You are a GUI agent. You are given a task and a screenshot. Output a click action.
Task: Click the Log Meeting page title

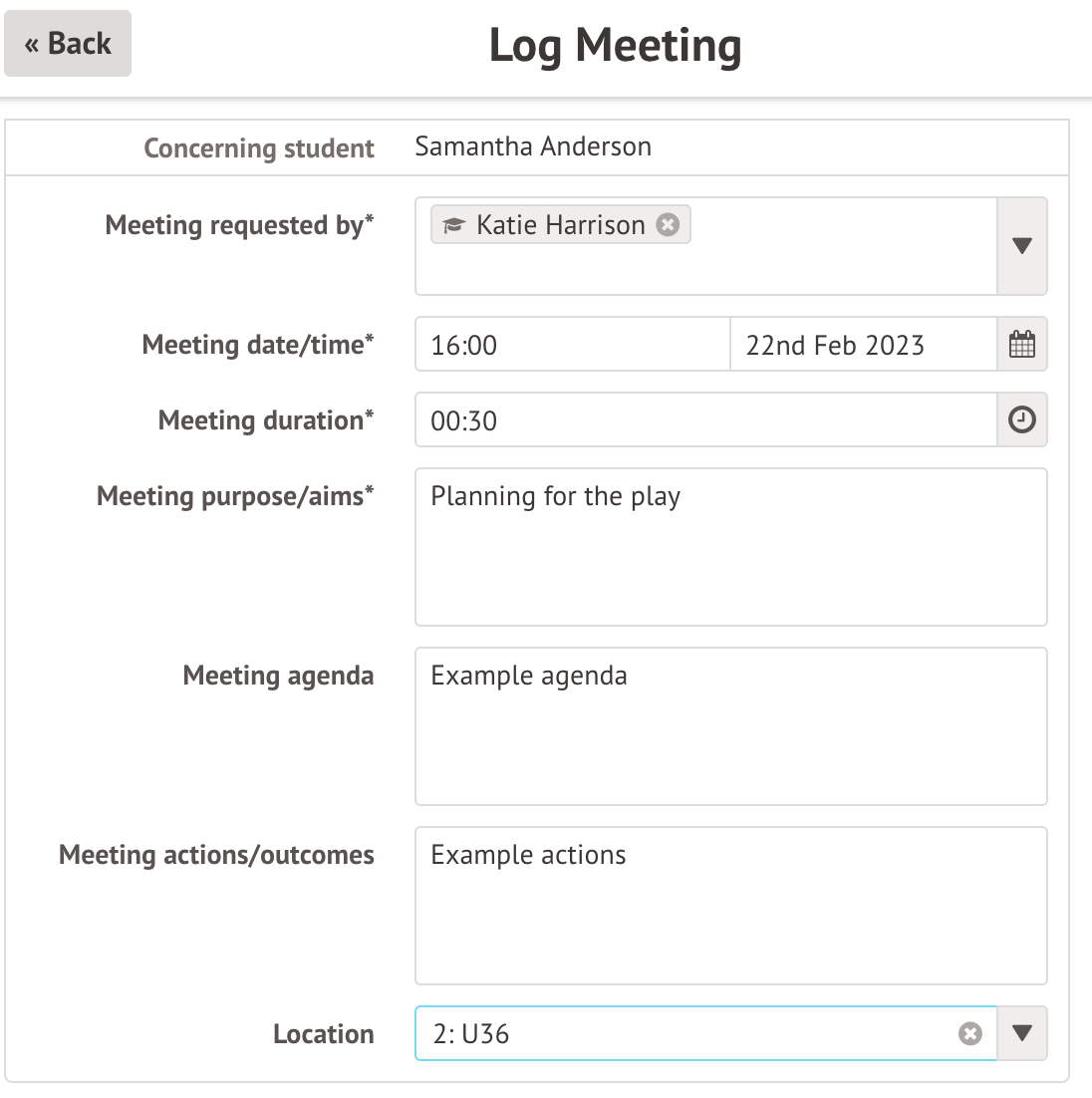coord(615,46)
